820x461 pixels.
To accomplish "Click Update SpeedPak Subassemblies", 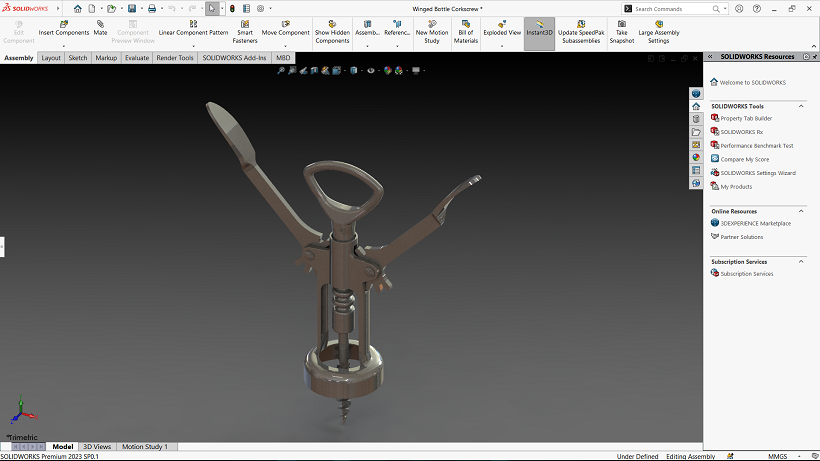I will click(x=581, y=32).
